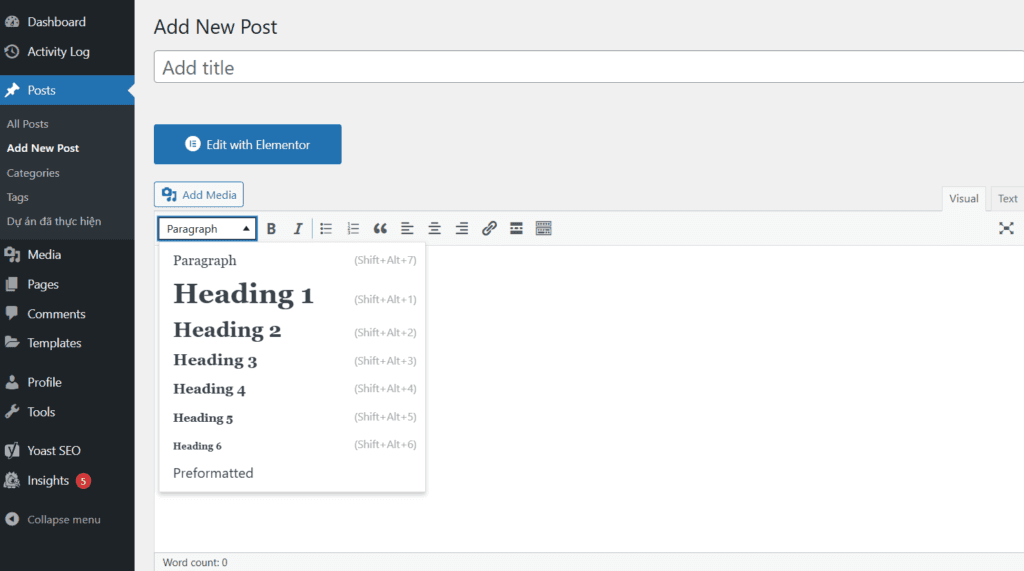
Task: Align text left
Action: [x=407, y=229]
